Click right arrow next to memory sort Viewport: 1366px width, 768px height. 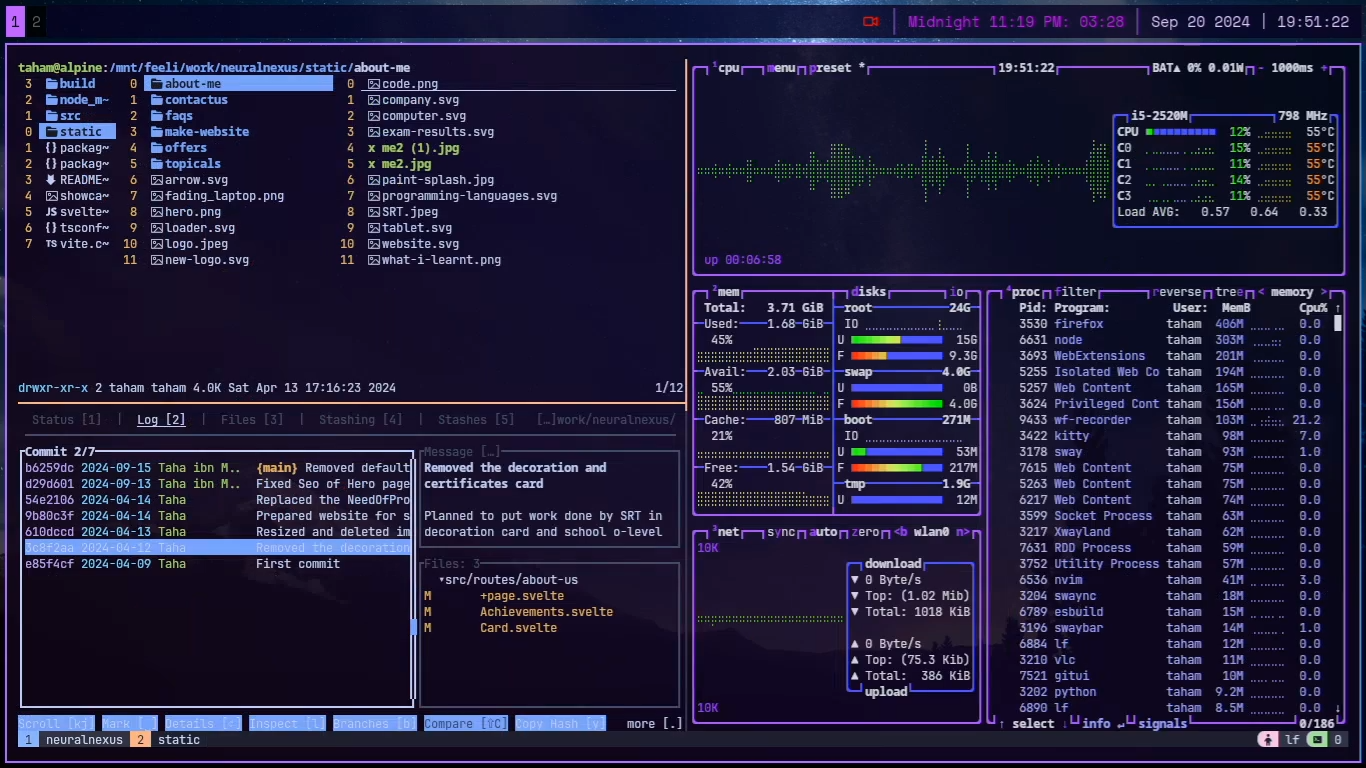click(1324, 292)
